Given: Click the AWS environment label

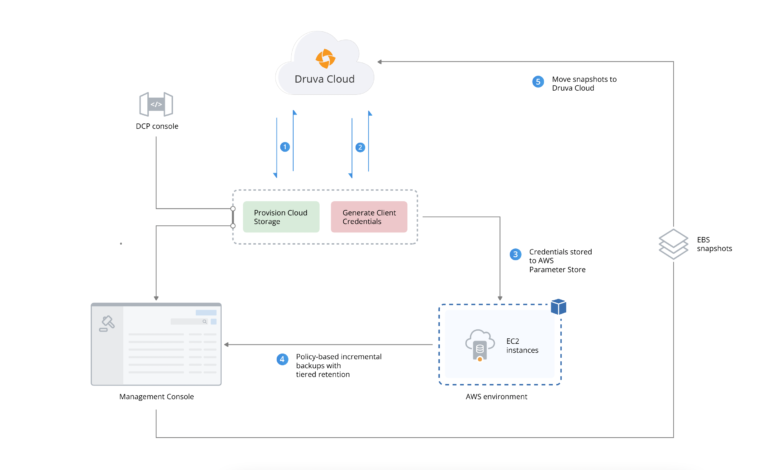Looking at the screenshot, I should point(497,397).
